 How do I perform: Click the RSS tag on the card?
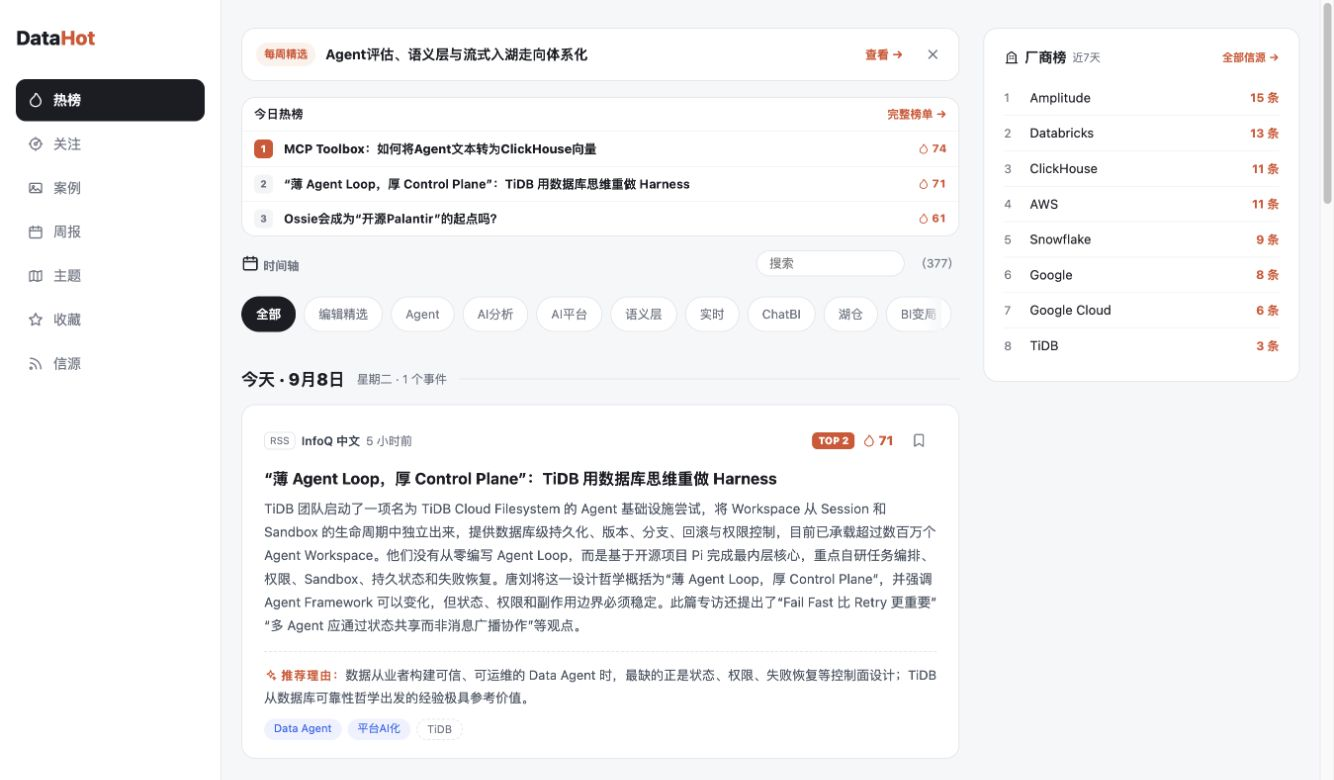click(x=279, y=440)
